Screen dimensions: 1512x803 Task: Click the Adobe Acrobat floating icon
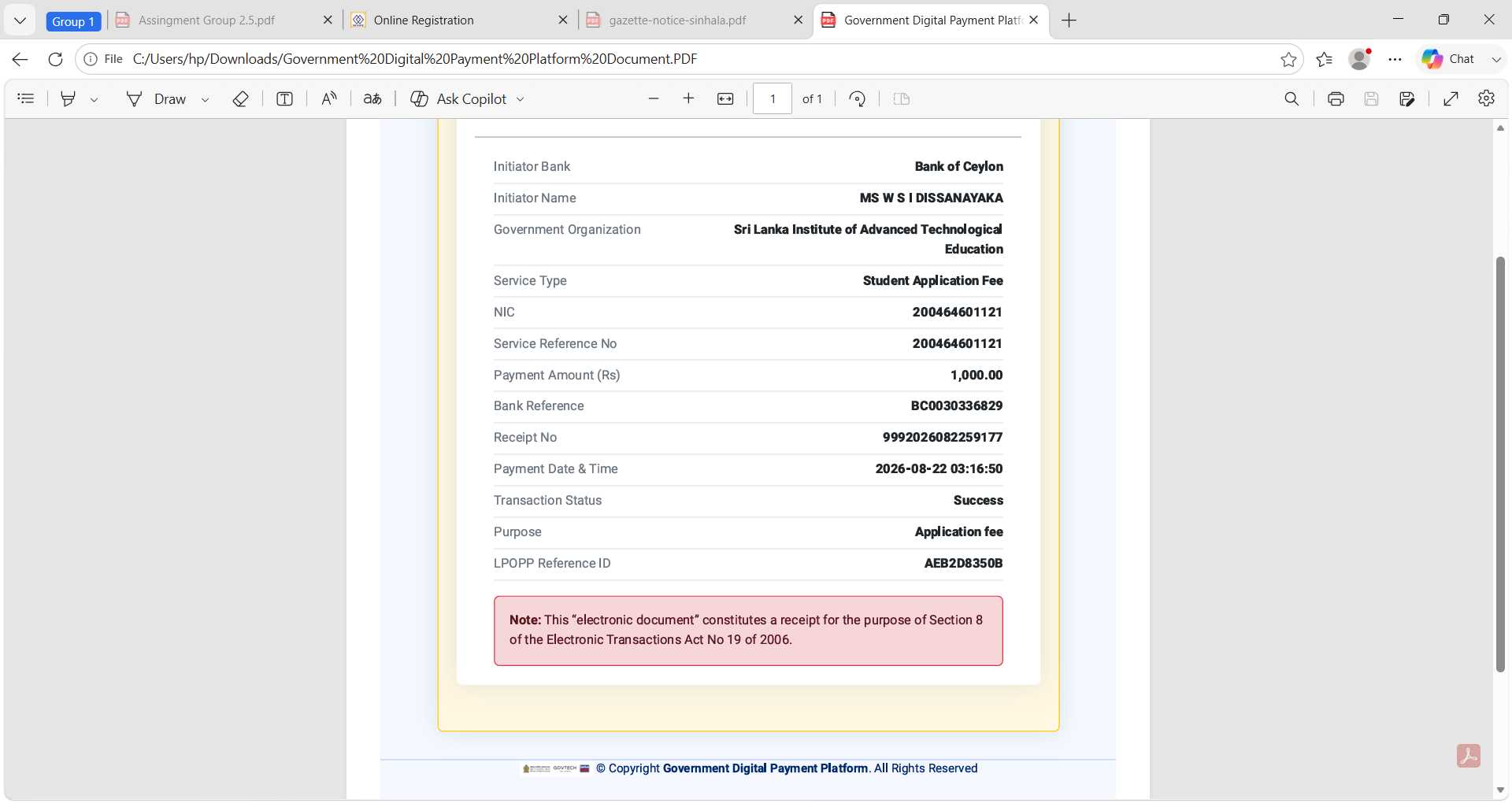point(1469,756)
